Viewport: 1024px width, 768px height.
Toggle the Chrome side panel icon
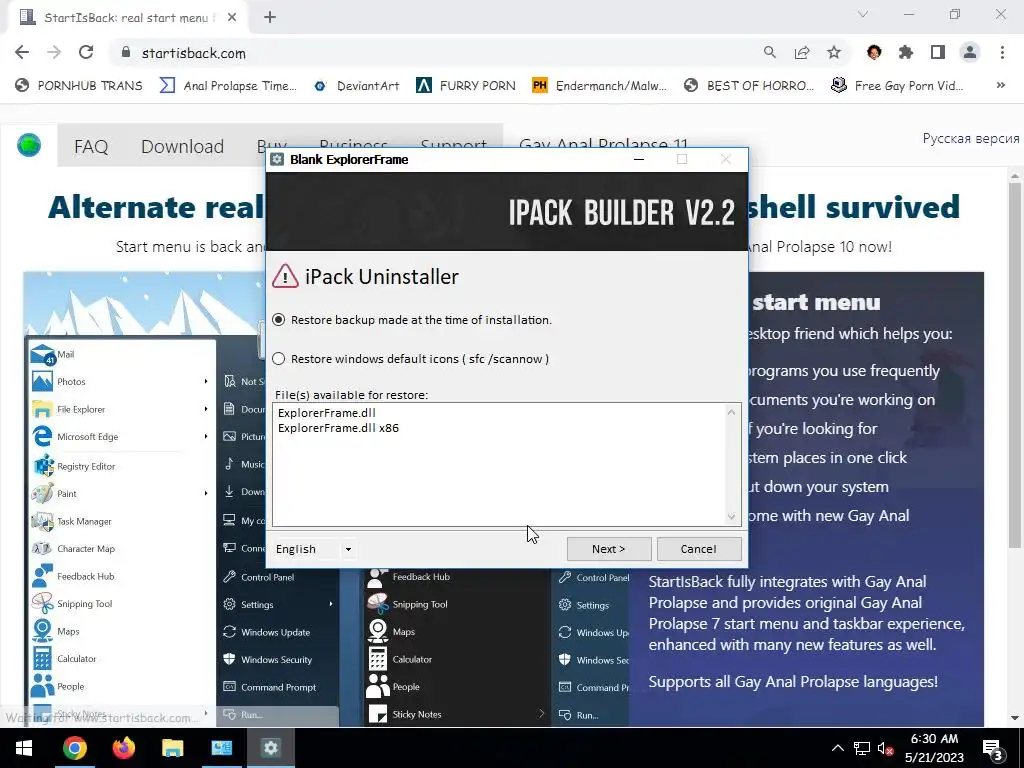coord(938,53)
